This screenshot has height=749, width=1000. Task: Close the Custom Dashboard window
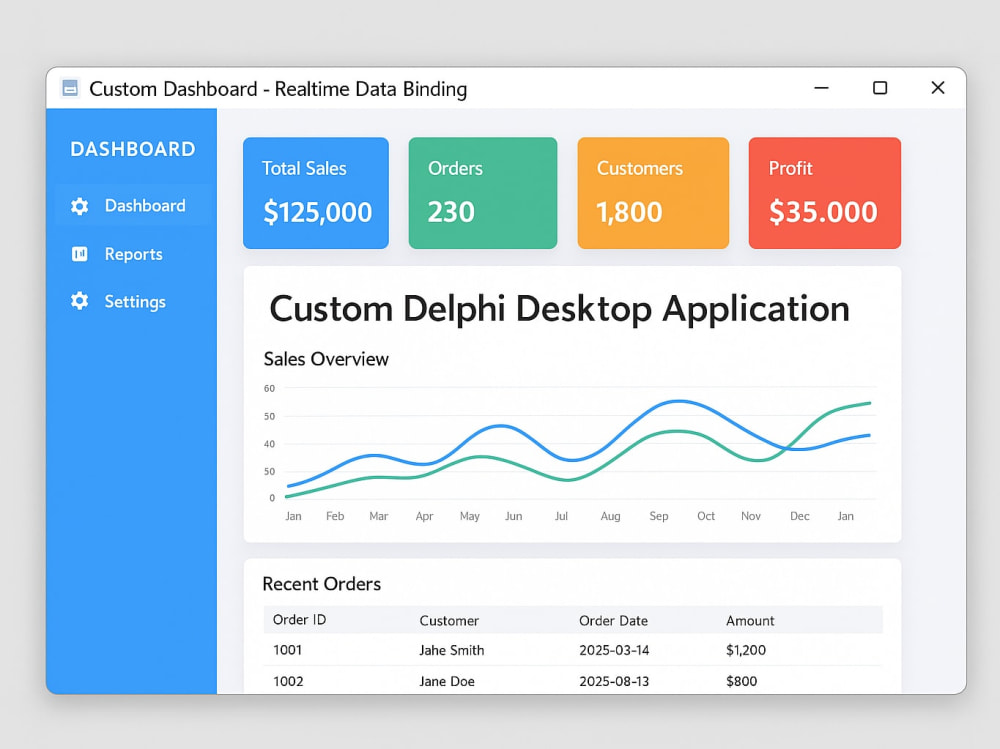938,88
